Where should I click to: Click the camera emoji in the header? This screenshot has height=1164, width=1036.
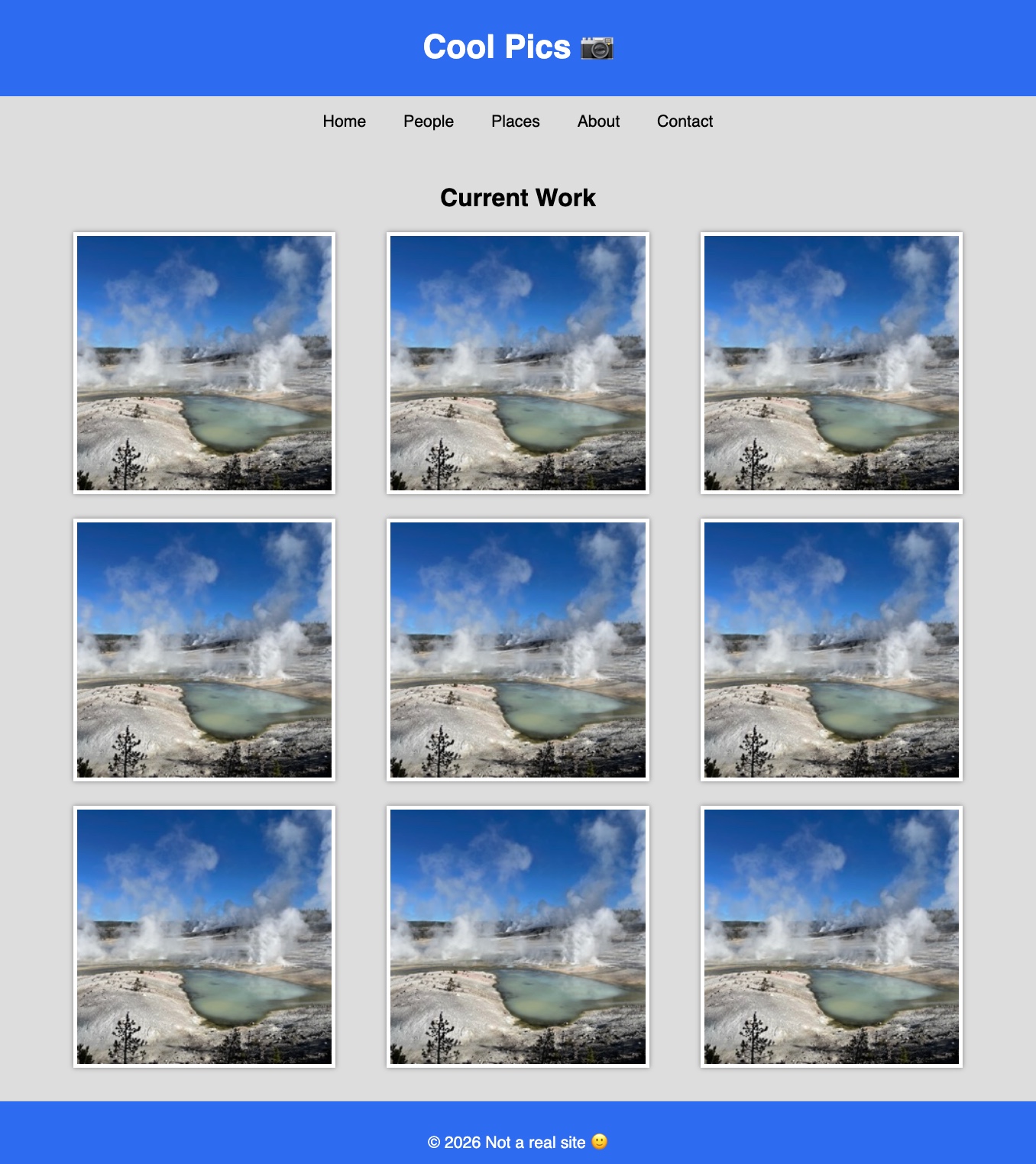tap(597, 47)
